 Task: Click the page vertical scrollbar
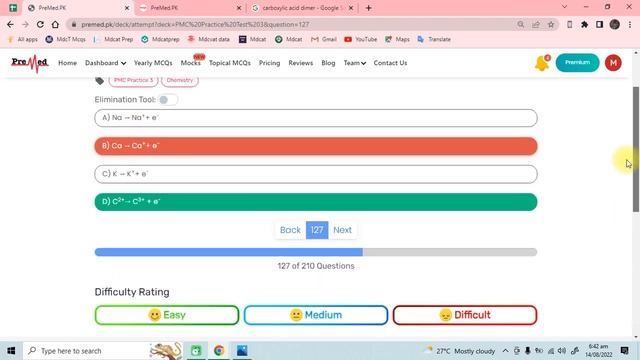pos(636,149)
